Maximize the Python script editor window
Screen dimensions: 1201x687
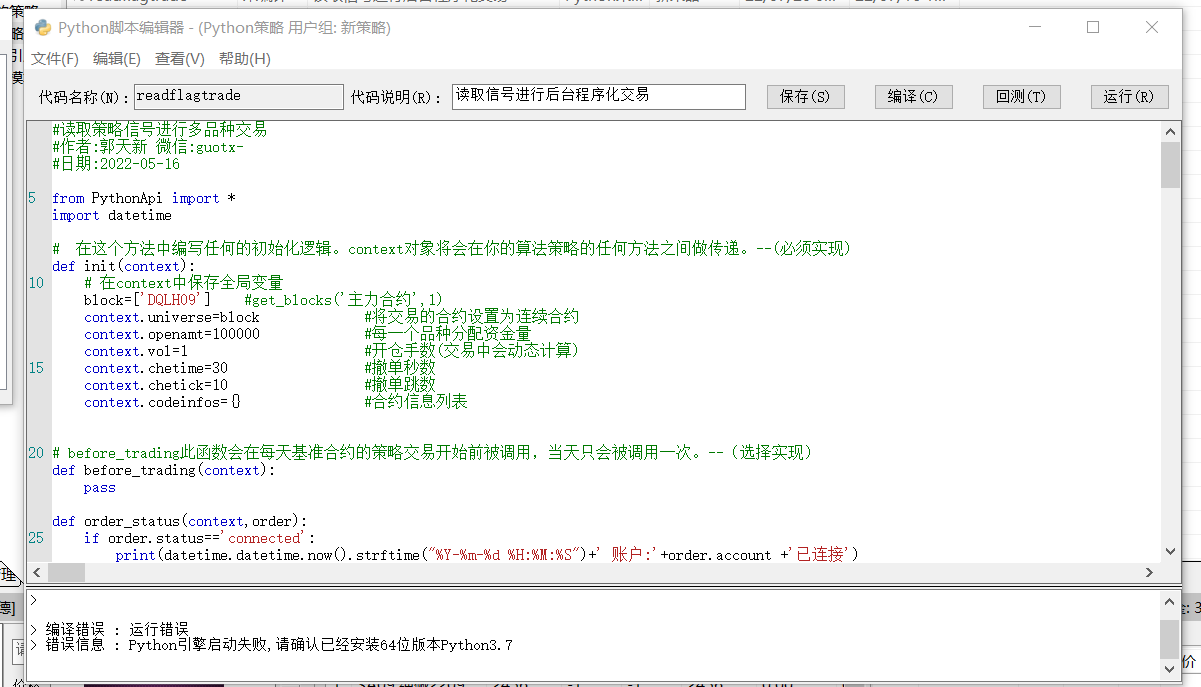[x=1093, y=27]
